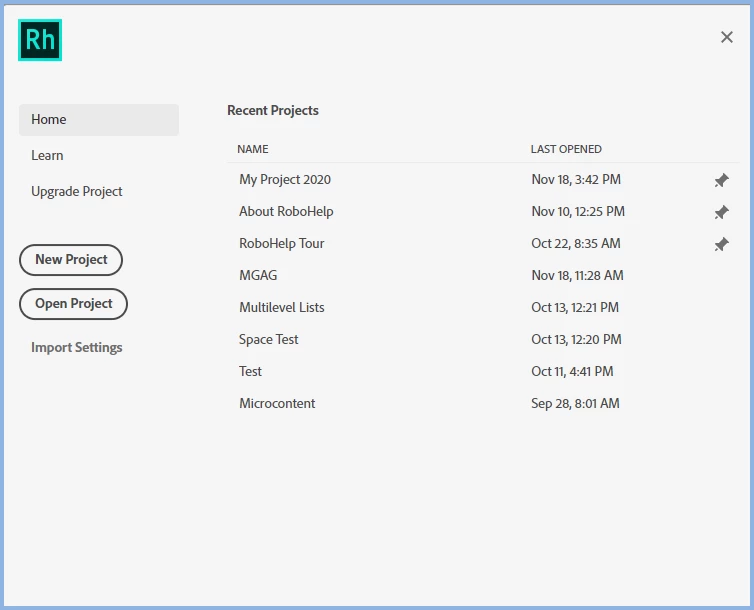Close the RoboHelp starter screen

(727, 37)
